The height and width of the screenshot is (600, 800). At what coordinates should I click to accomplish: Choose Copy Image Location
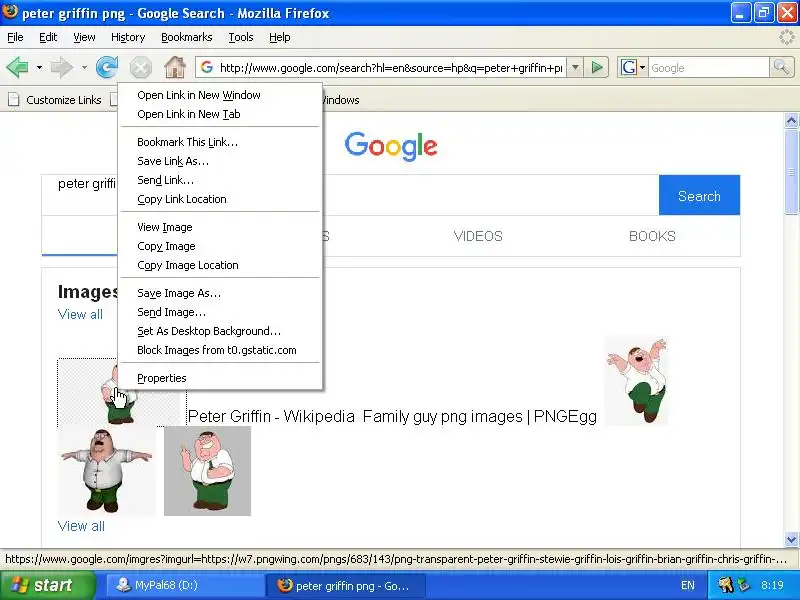click(220, 265)
